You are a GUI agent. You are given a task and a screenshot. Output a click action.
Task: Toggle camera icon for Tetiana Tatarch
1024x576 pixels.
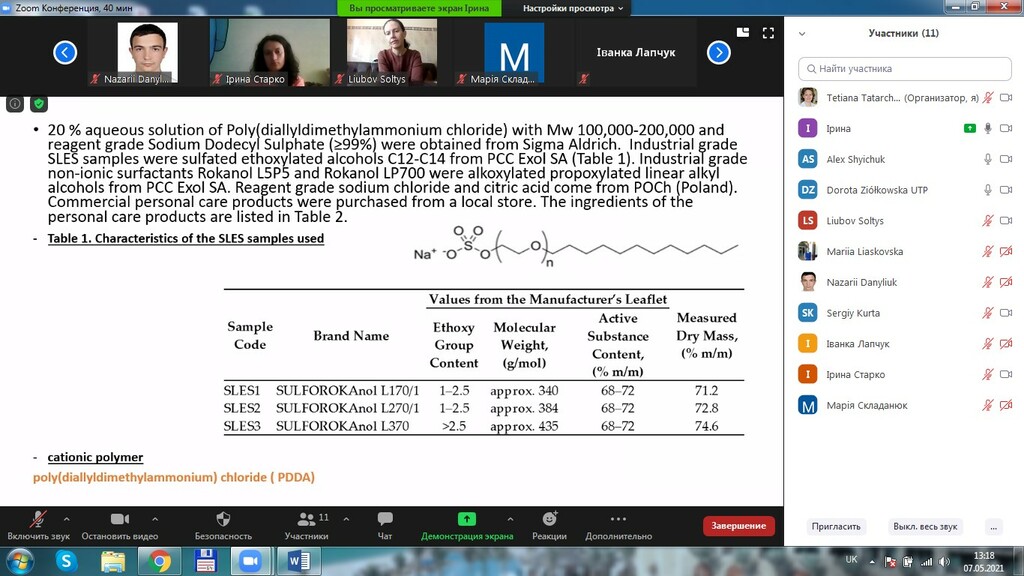click(x=1006, y=98)
